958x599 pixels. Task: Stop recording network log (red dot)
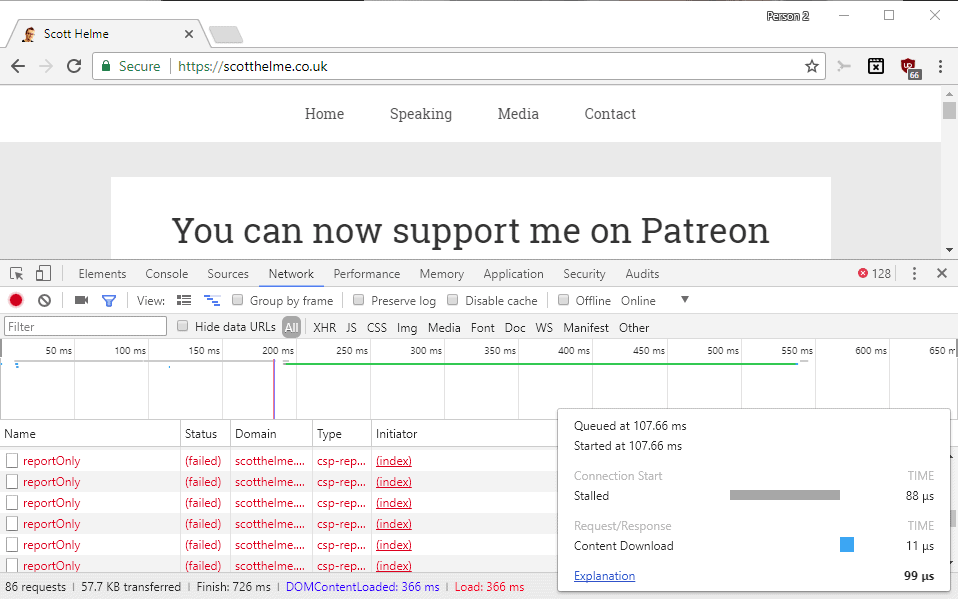point(16,300)
